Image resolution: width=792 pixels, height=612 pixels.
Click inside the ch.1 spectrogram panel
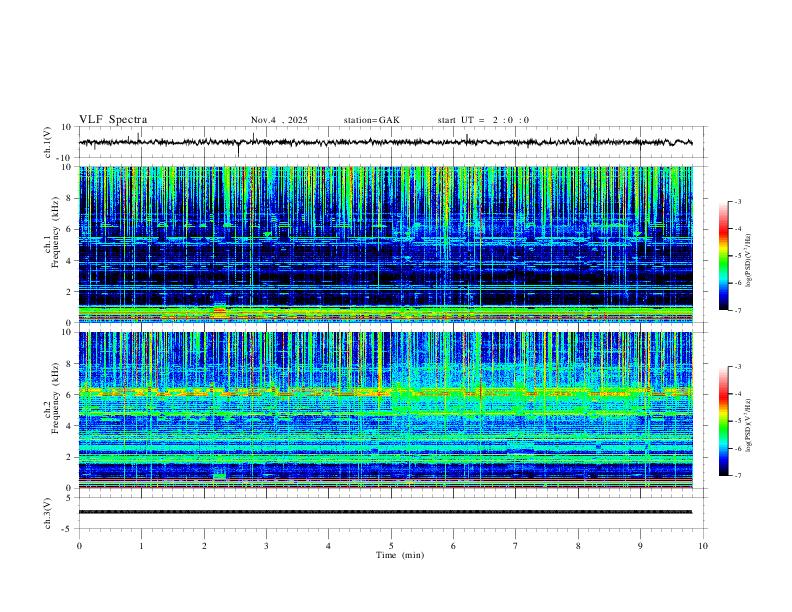385,244
